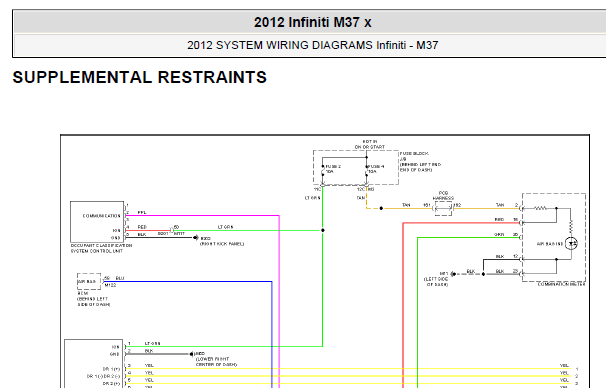Click the "(RIGHT KICK PANEL)" ground label
Image resolution: width=606 pixels, height=388 pixels.
[222, 244]
